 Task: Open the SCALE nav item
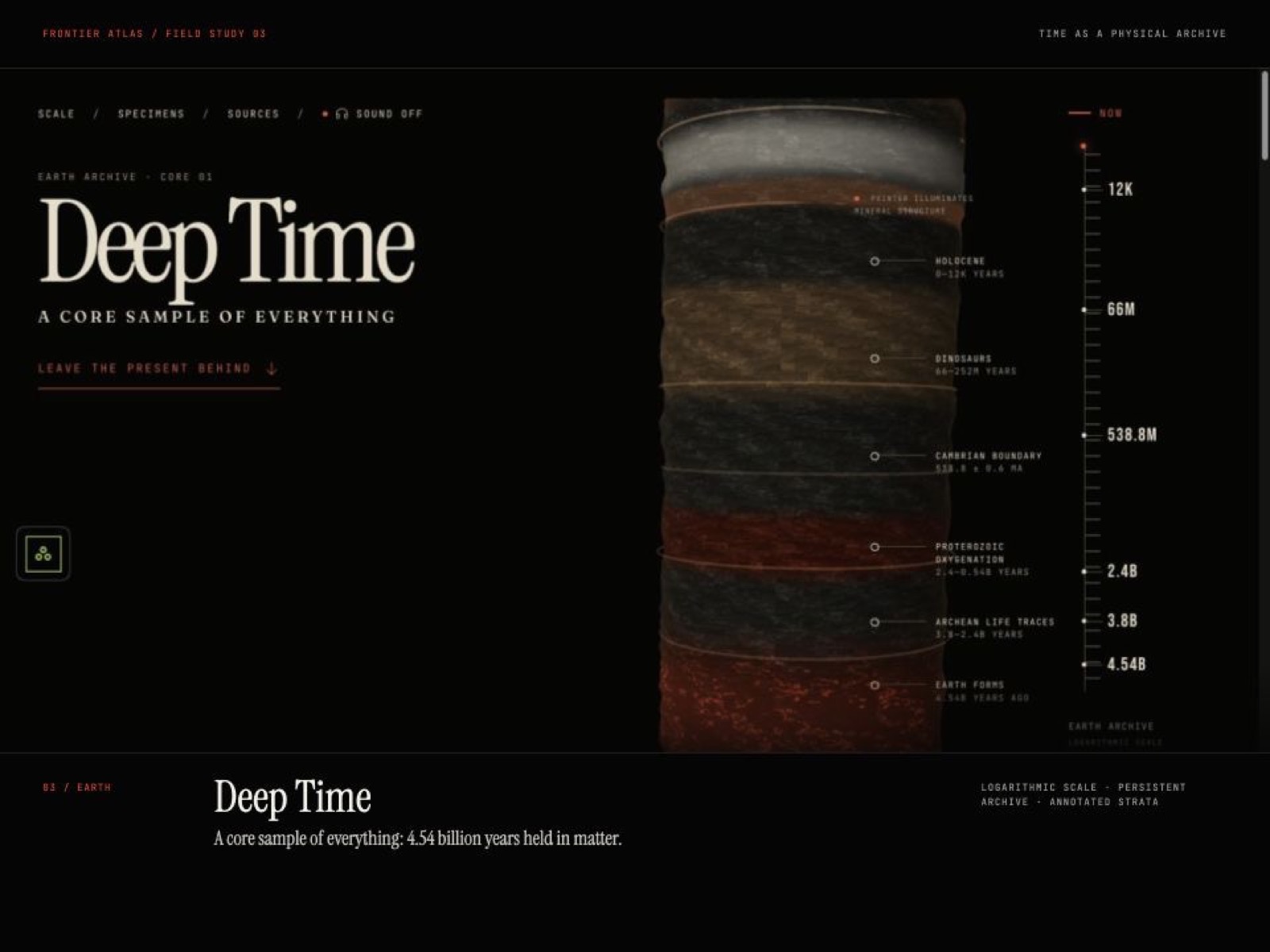click(56, 114)
